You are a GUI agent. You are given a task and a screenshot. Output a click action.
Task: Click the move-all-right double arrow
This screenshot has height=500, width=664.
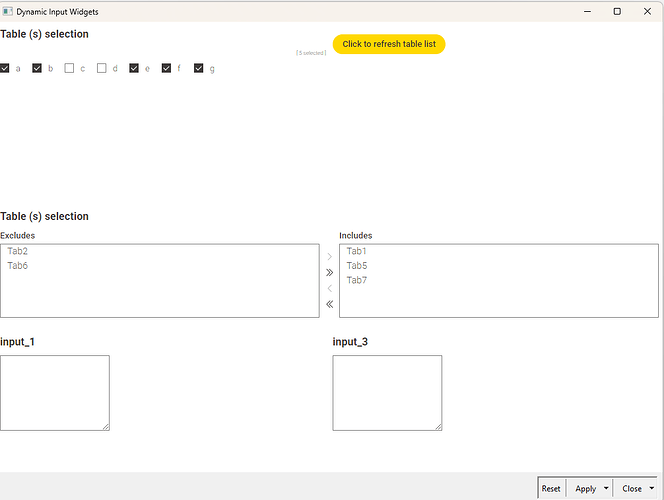click(x=329, y=272)
